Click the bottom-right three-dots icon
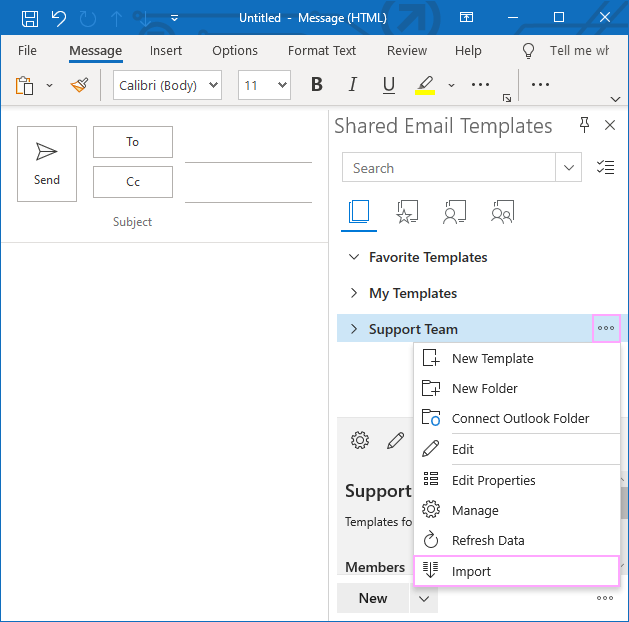Viewport: 629px width, 622px height. (x=605, y=598)
